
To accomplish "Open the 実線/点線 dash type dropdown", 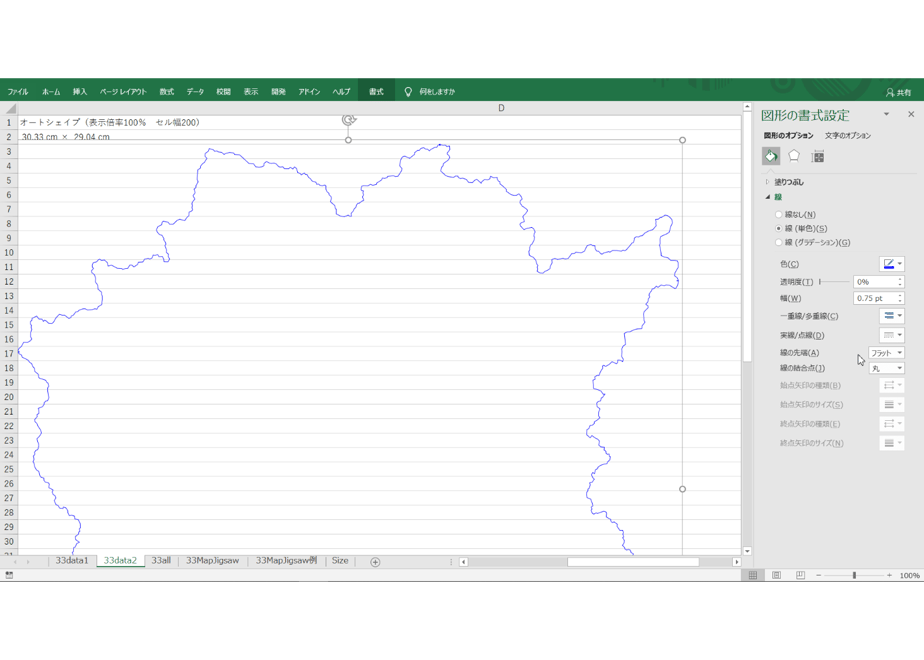I will [x=892, y=335].
